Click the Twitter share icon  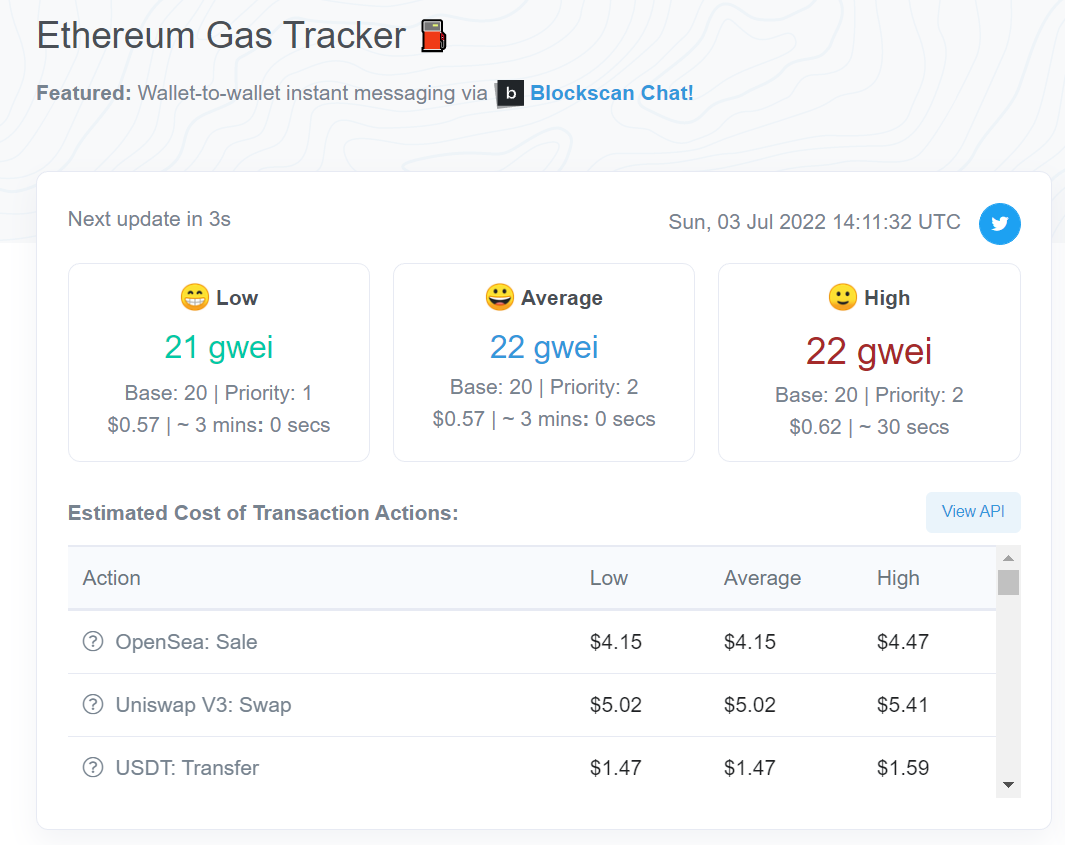(999, 223)
